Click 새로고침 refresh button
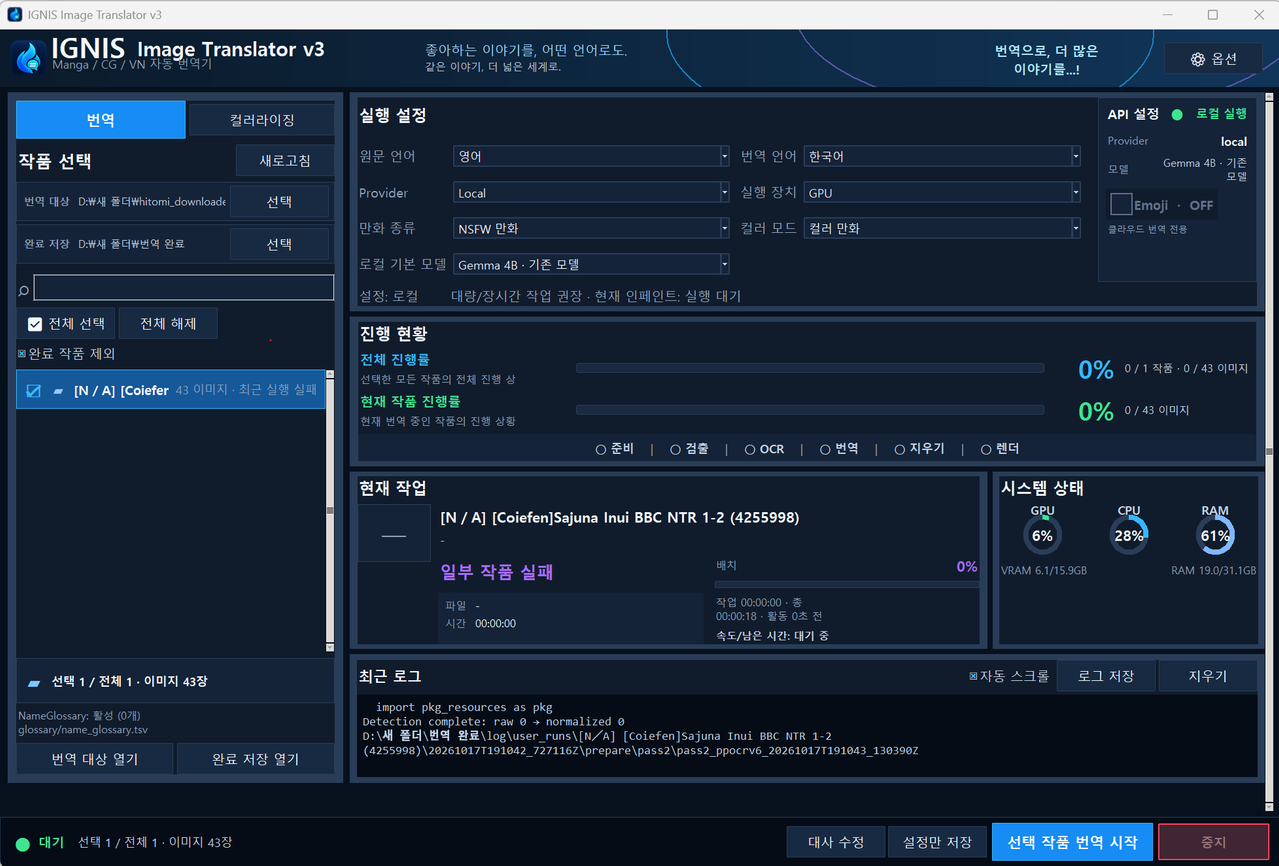The width and height of the screenshot is (1279, 866). tap(285, 161)
